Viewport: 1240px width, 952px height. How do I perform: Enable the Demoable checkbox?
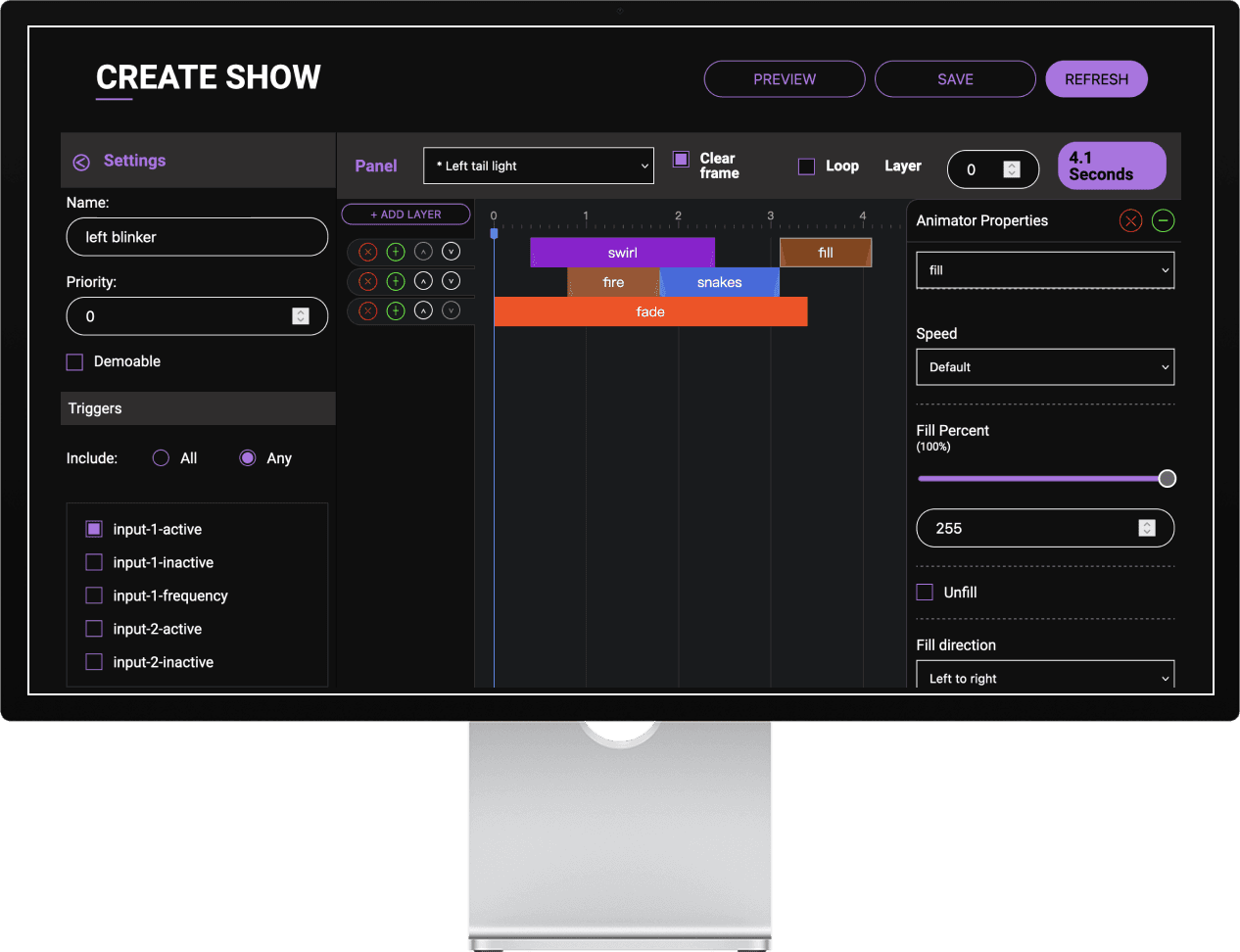[73, 361]
